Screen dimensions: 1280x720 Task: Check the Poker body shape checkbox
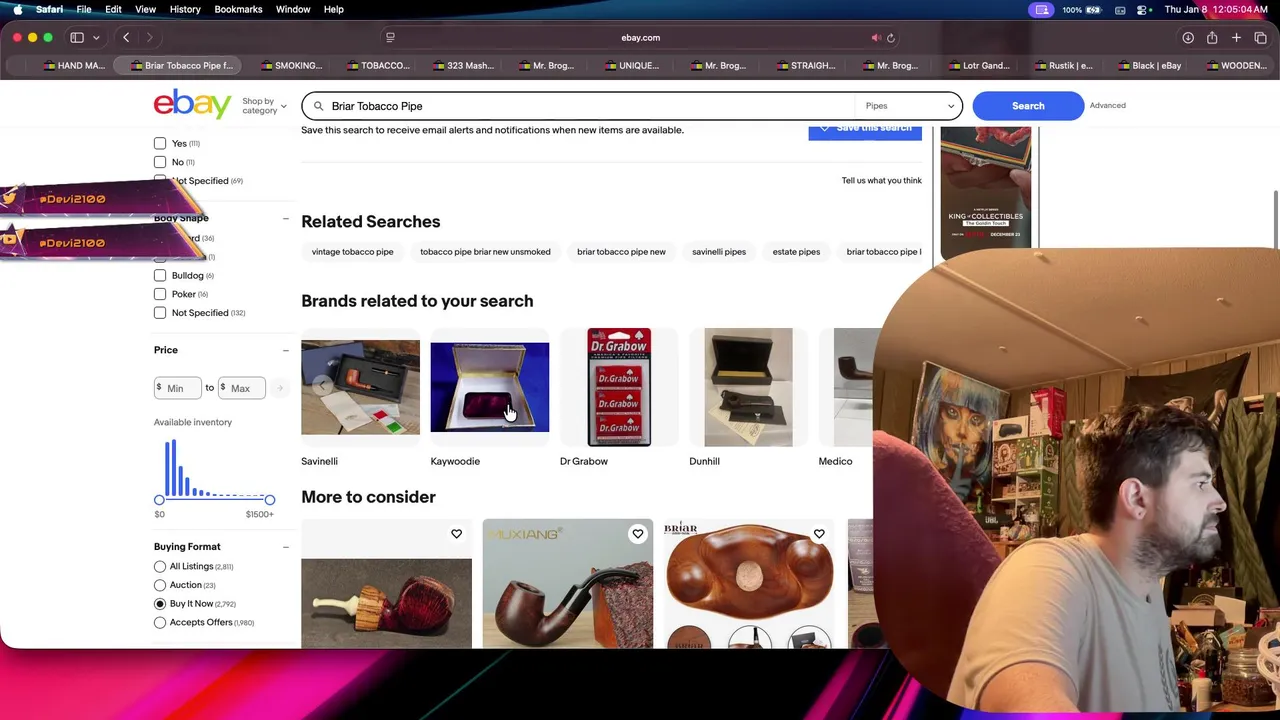160,294
